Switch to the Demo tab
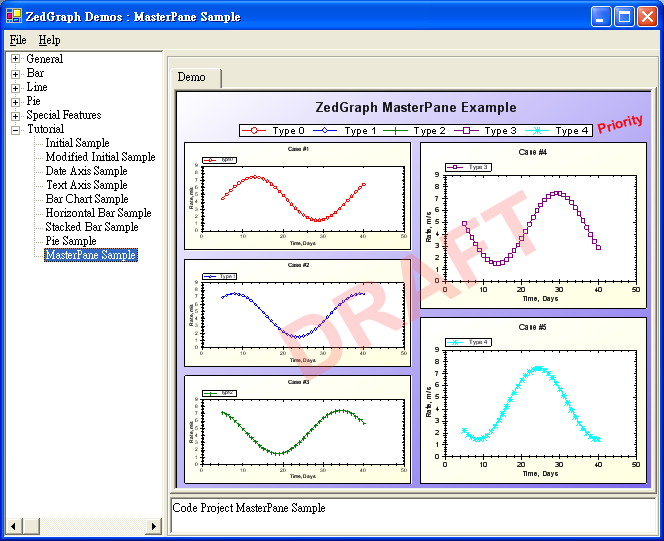Screen dimensions: 664x541 tap(195, 77)
